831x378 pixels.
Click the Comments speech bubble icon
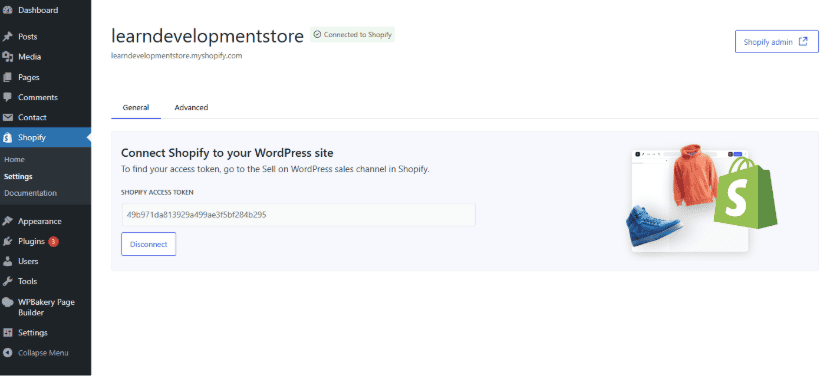pyautogui.click(x=7, y=97)
